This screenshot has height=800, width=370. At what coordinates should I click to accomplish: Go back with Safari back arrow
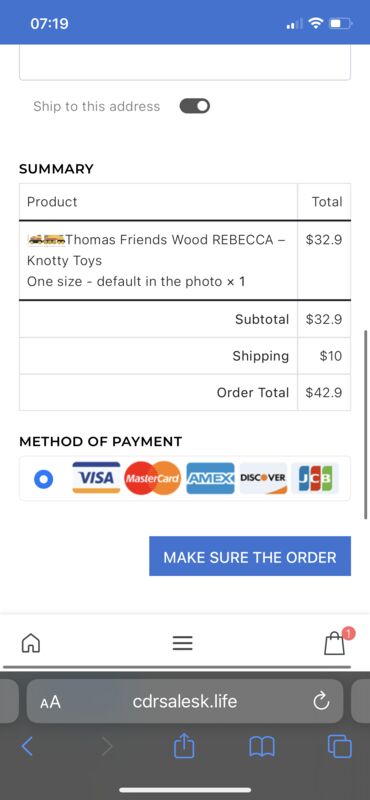(27, 747)
